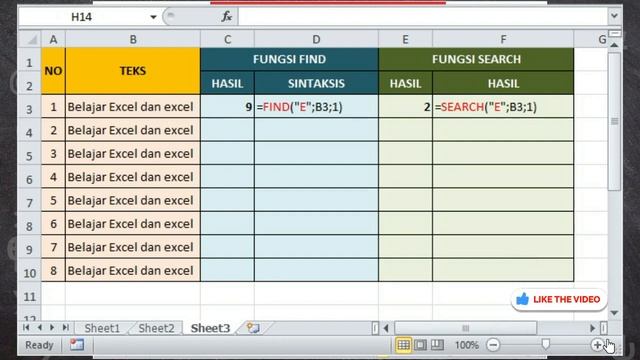The image size is (640, 360).
Task: Go to first sheet navigation arrow
Action: tap(26, 327)
